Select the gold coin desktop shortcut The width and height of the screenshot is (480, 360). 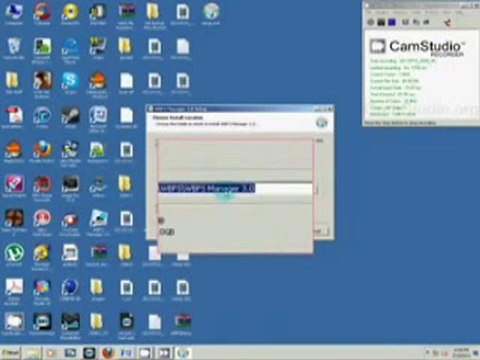[42, 257]
